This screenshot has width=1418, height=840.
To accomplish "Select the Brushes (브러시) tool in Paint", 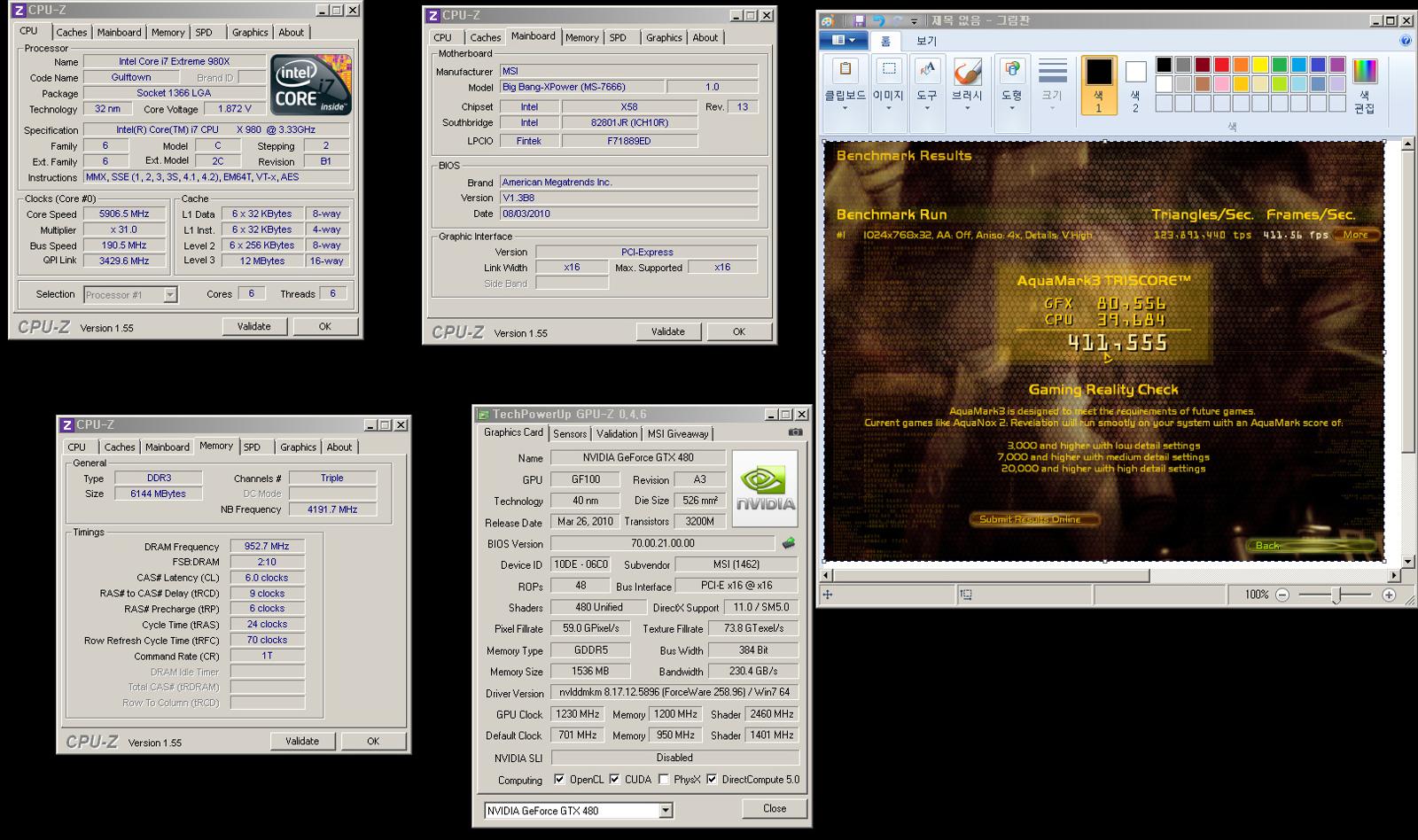I will click(967, 70).
